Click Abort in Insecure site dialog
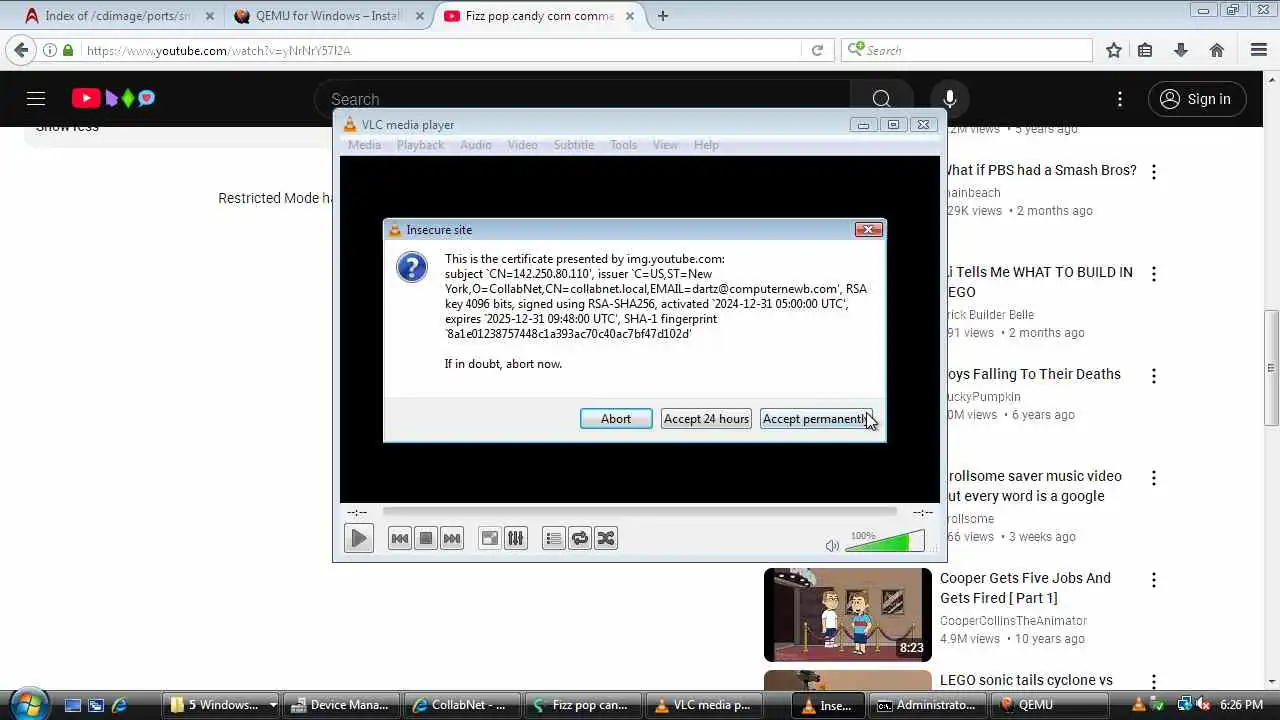 (x=616, y=419)
